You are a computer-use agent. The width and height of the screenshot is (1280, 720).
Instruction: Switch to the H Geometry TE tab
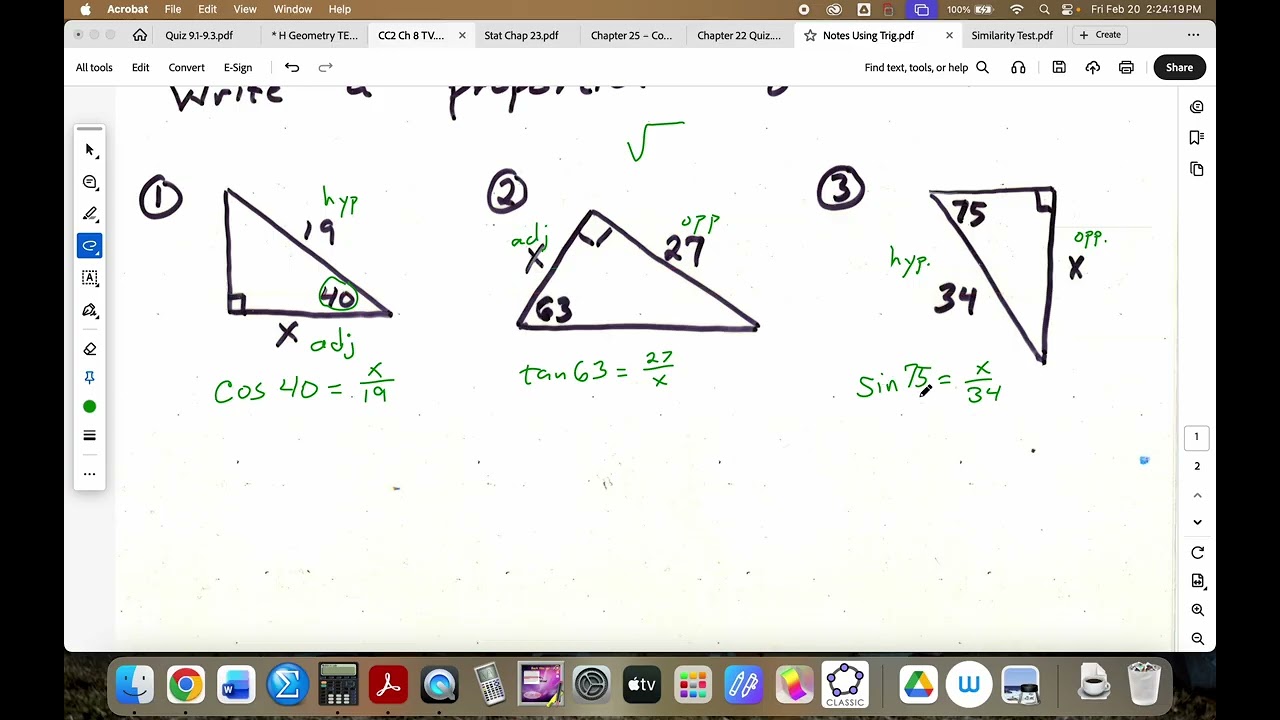314,35
